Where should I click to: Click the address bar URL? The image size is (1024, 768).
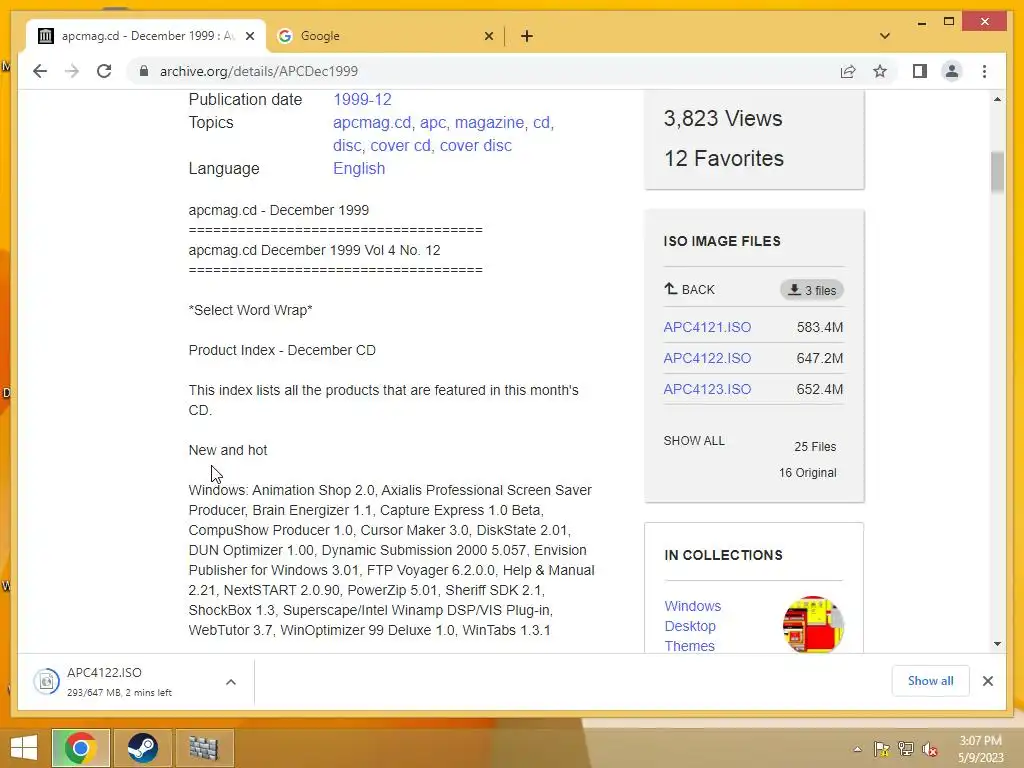coord(259,71)
